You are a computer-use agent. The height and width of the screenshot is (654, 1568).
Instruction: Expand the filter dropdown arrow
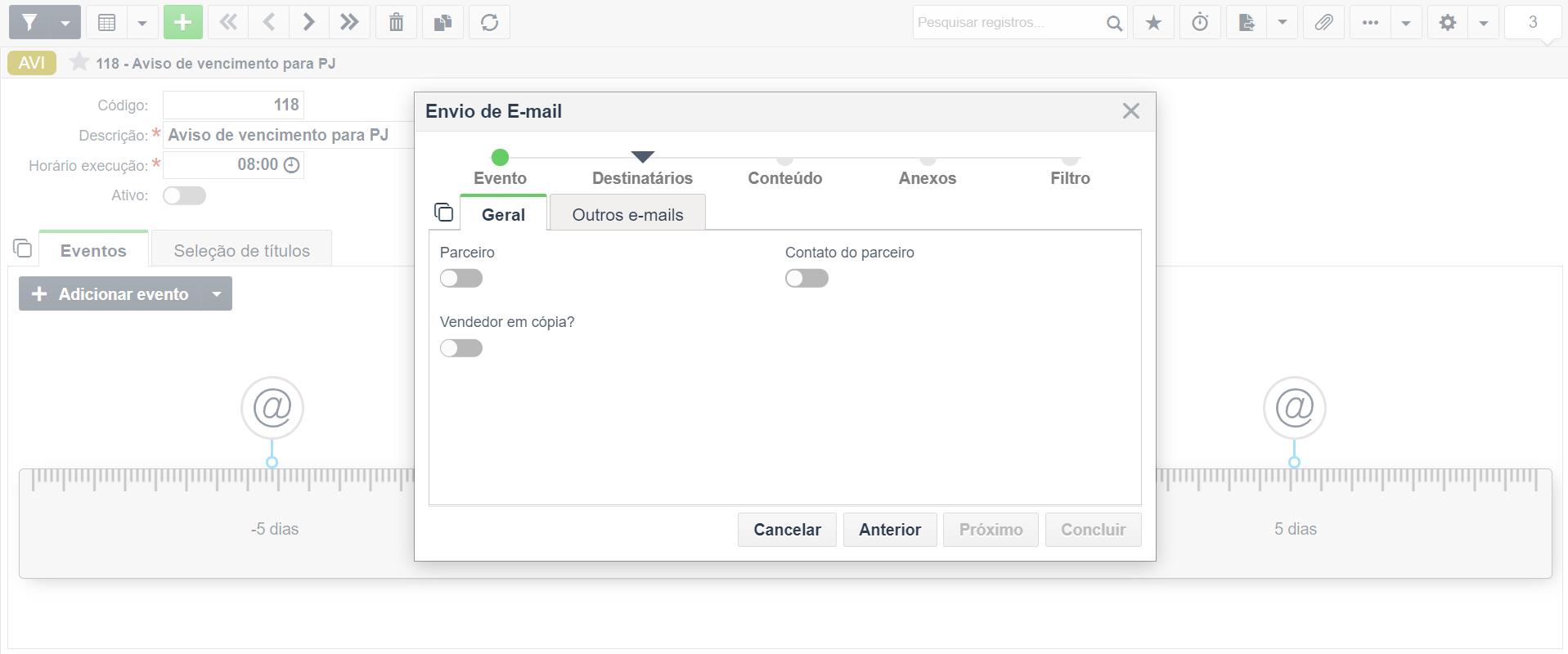click(x=65, y=22)
